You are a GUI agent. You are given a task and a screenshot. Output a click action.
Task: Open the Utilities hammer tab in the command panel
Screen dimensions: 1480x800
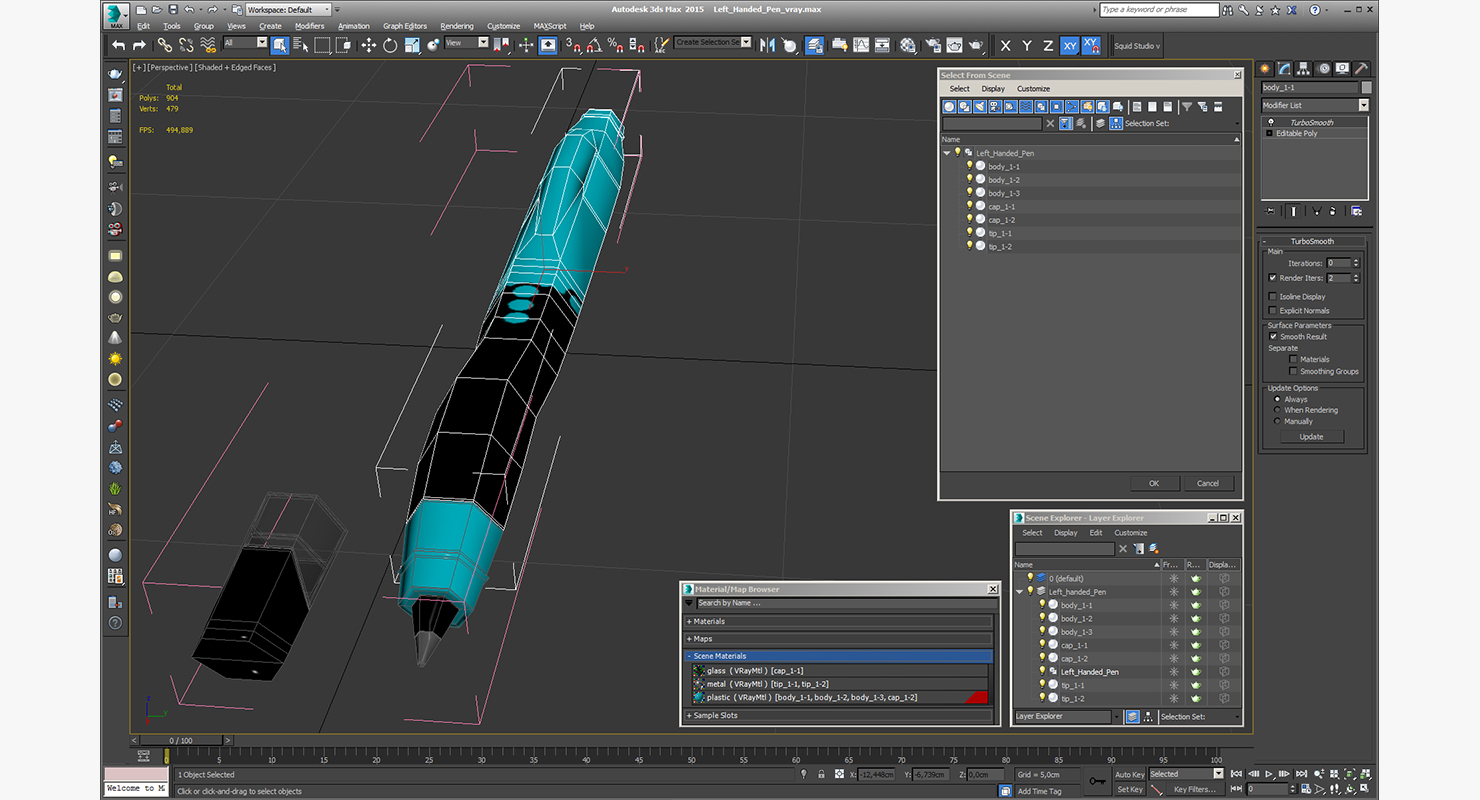tap(1361, 69)
